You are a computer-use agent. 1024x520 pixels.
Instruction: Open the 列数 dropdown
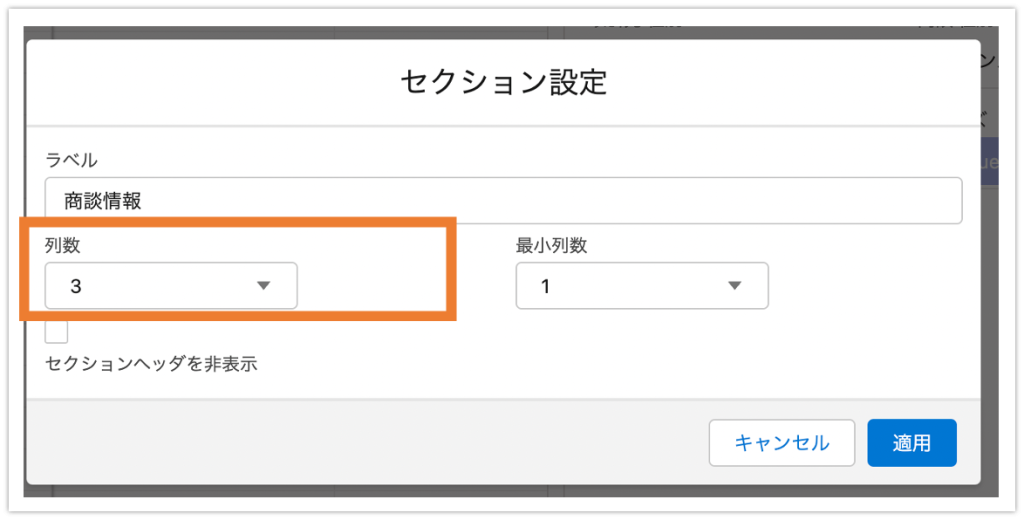[x=171, y=285]
